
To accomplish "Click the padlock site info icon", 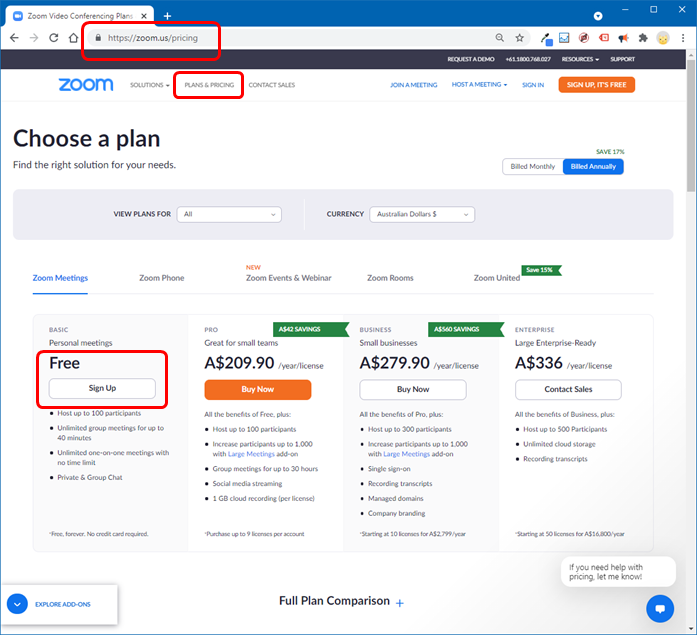I will [98, 38].
